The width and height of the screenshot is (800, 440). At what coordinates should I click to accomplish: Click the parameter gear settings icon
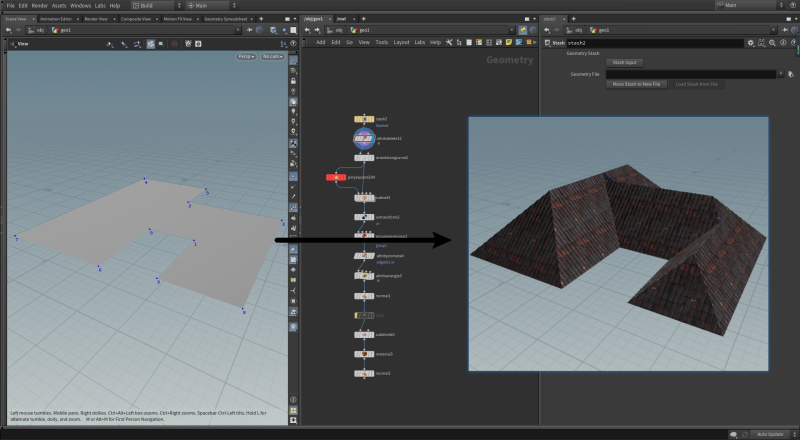coord(751,43)
